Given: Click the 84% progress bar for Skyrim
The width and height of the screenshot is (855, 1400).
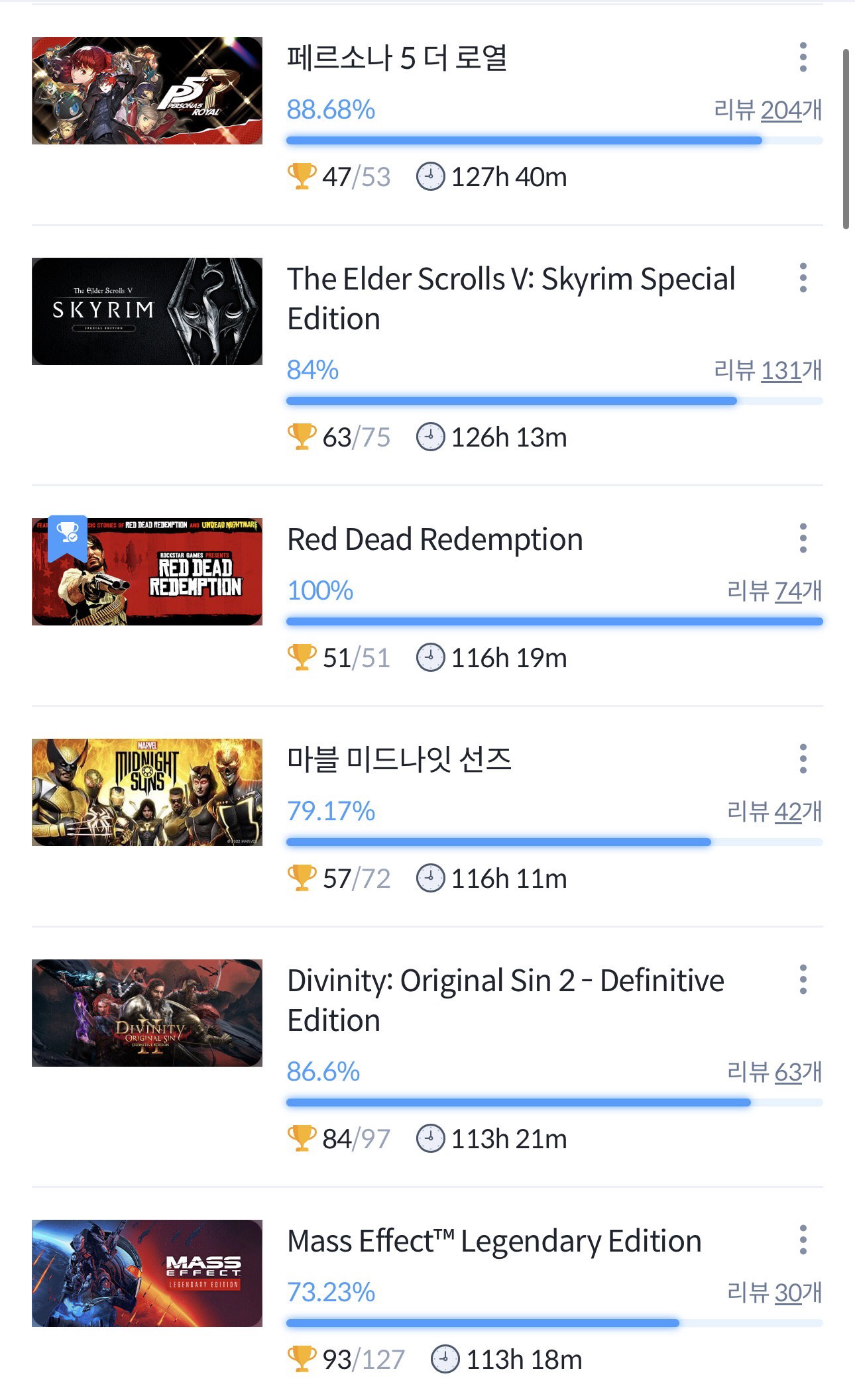Looking at the screenshot, I should coord(554,401).
